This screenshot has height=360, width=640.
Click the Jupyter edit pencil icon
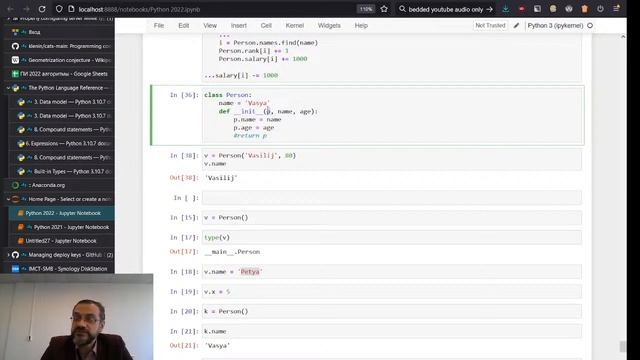(516, 25)
